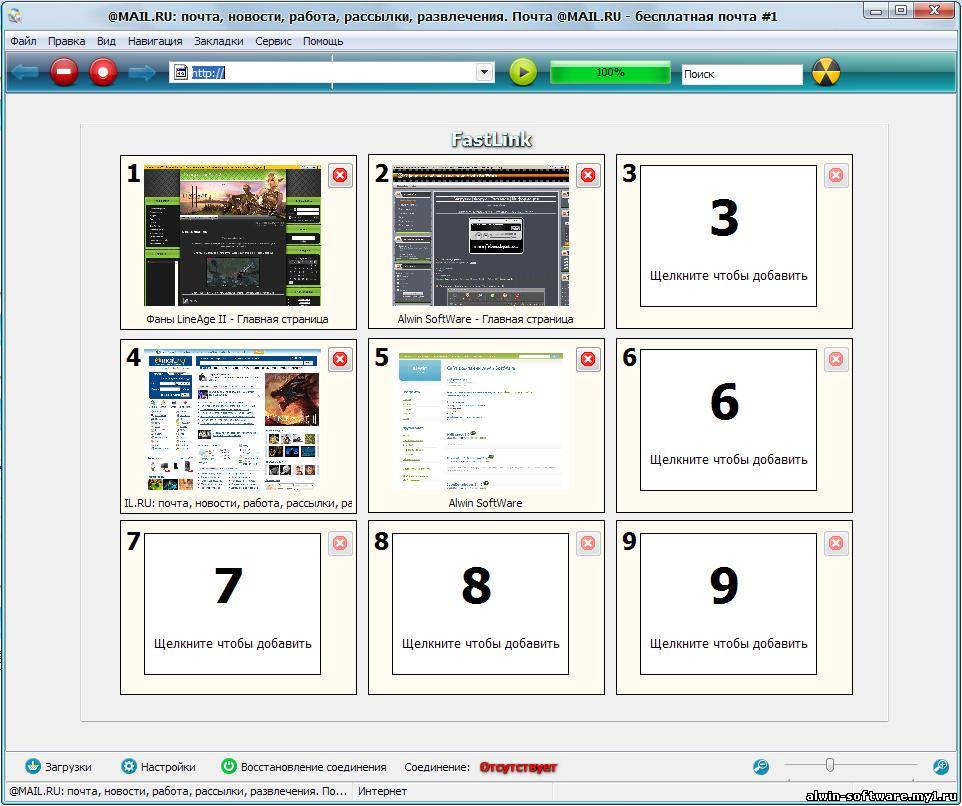Open the address bar dropdown arrow
Screen dimensions: 962x806
click(484, 72)
